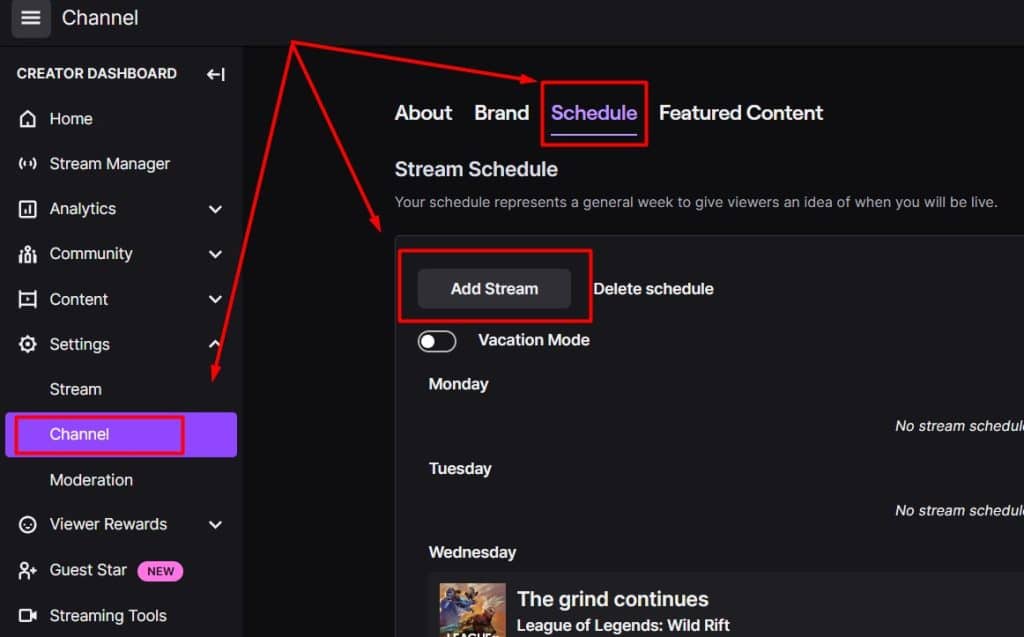Open Stream Manager from sidebar
This screenshot has width=1024, height=637.
(29, 163)
